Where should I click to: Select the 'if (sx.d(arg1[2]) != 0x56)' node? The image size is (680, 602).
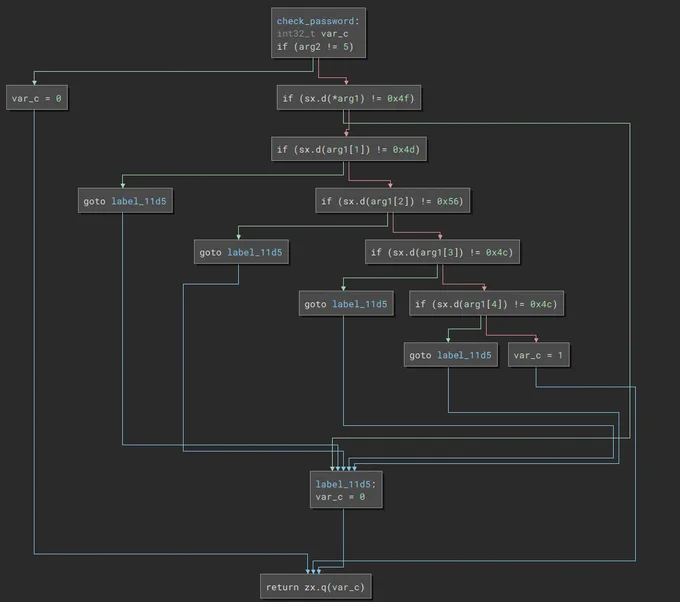point(392,201)
